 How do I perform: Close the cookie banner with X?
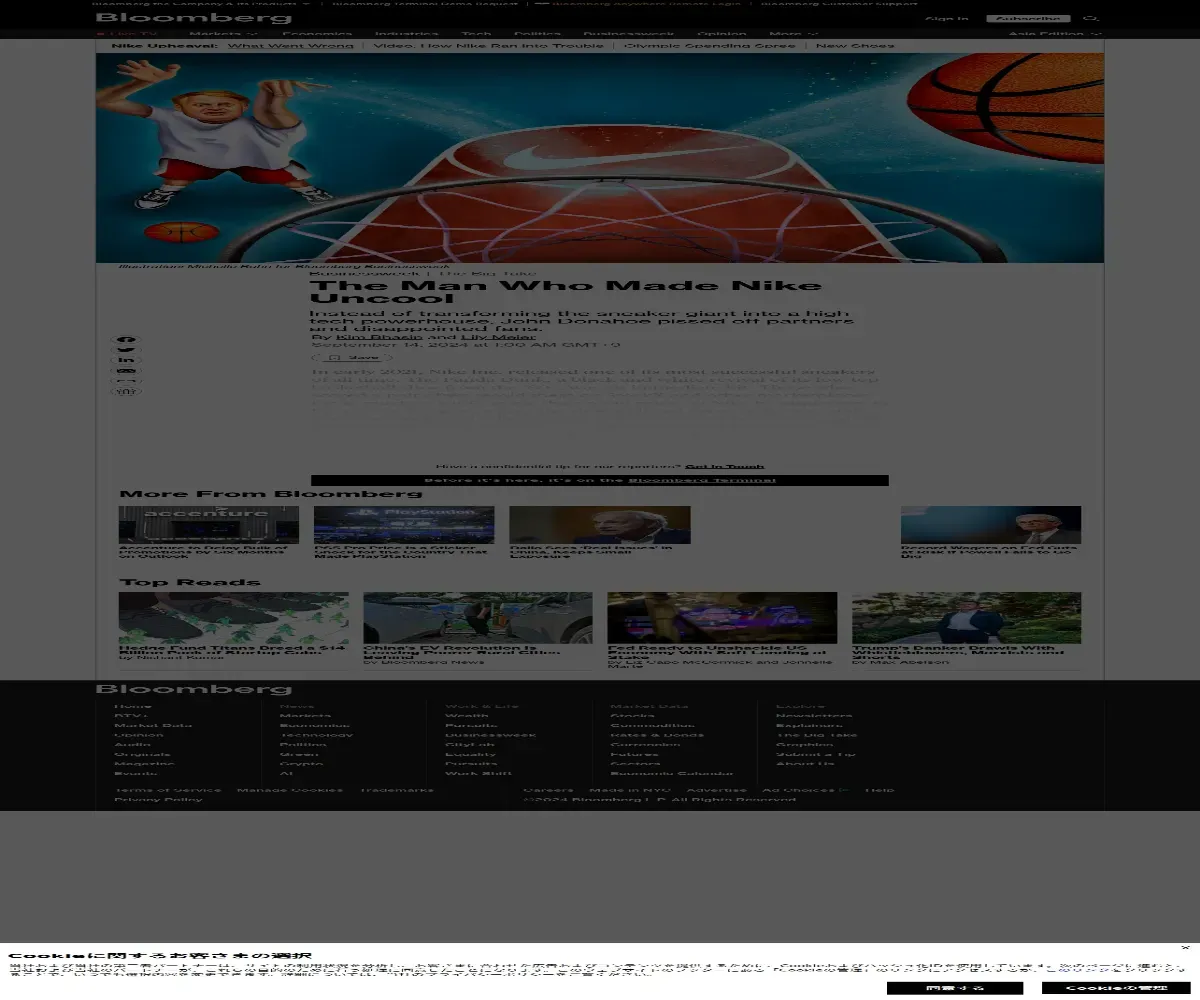point(1186,948)
